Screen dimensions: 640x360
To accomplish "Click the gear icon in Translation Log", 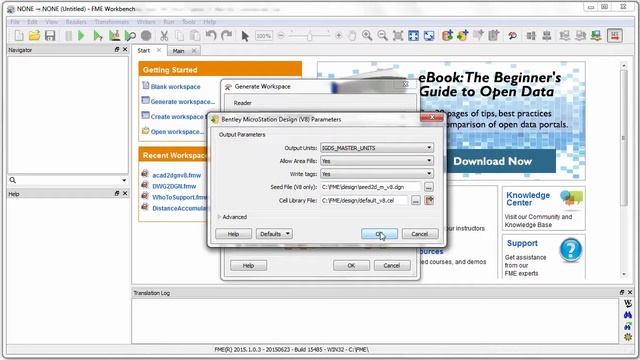I will 628,337.
